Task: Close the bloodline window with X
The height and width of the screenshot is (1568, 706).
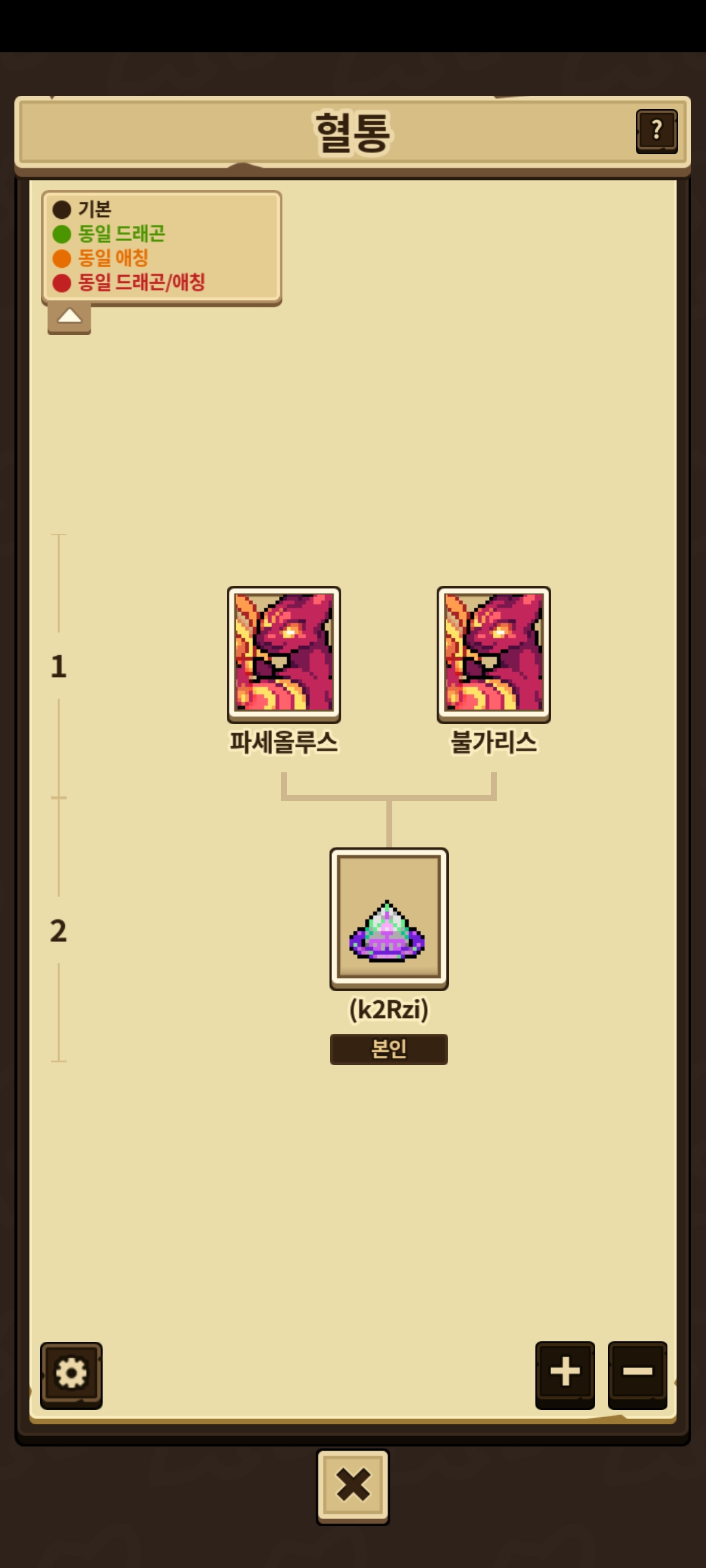Action: [353, 1486]
